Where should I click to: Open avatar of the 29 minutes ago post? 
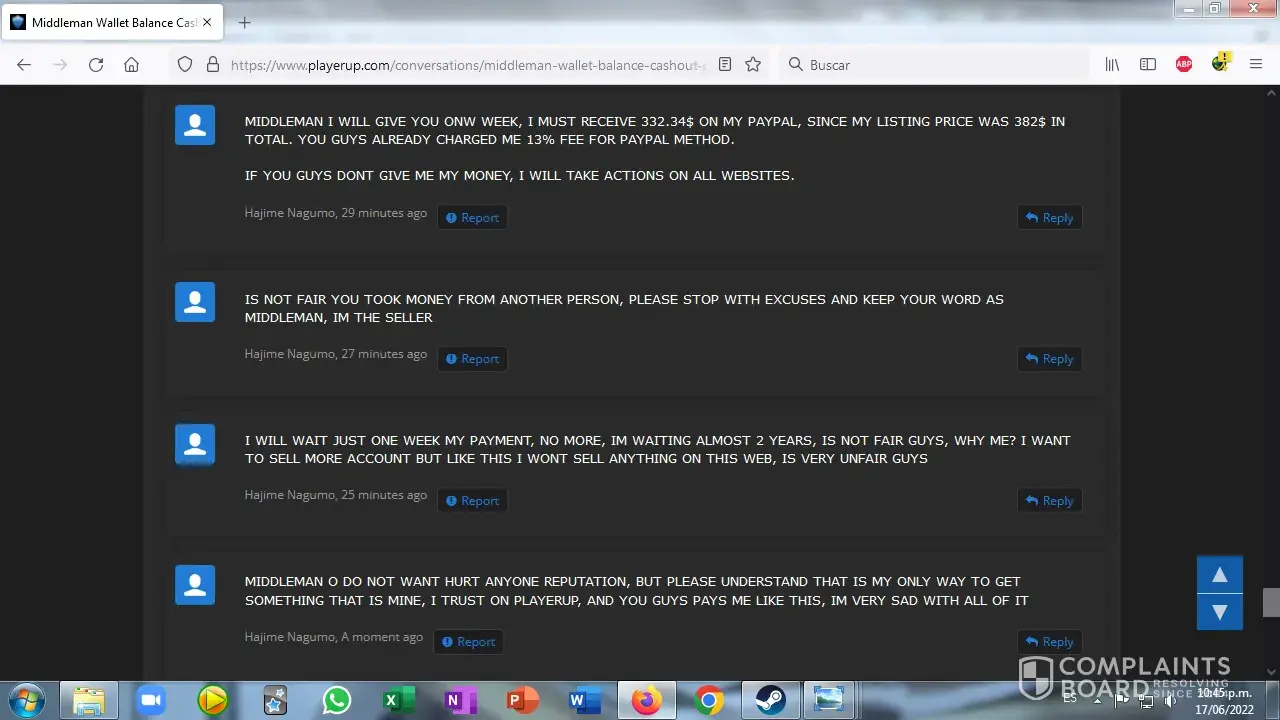[195, 125]
